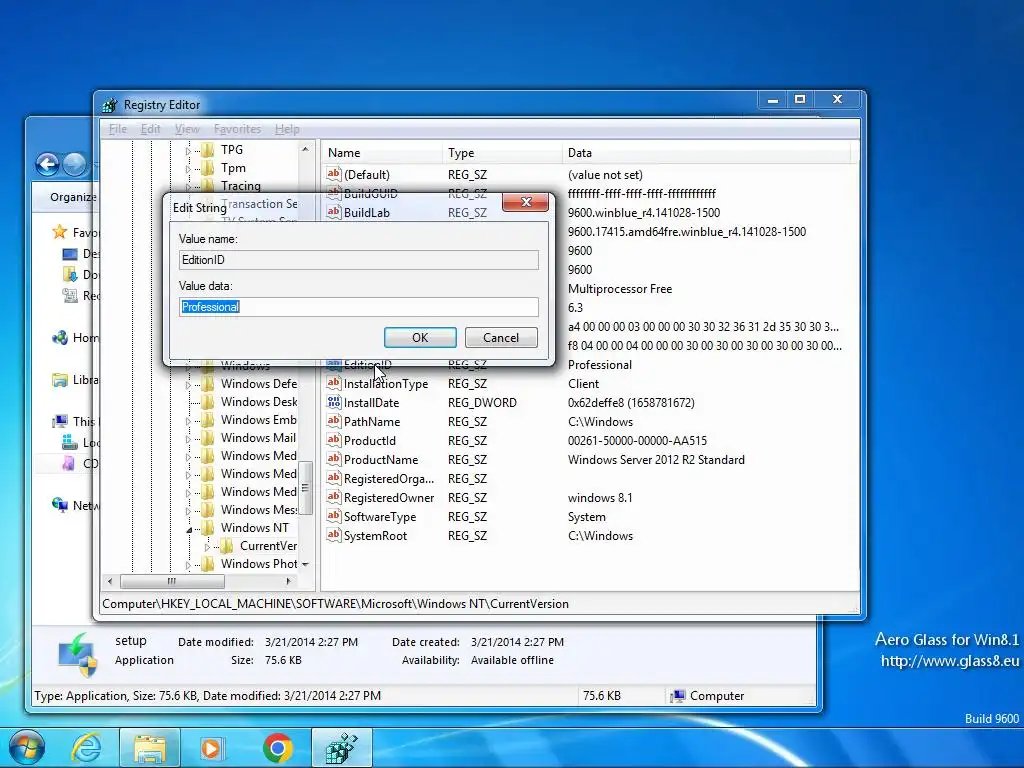1024x768 pixels.
Task: Expand the CurrentVer tree node
Action: tap(208, 547)
